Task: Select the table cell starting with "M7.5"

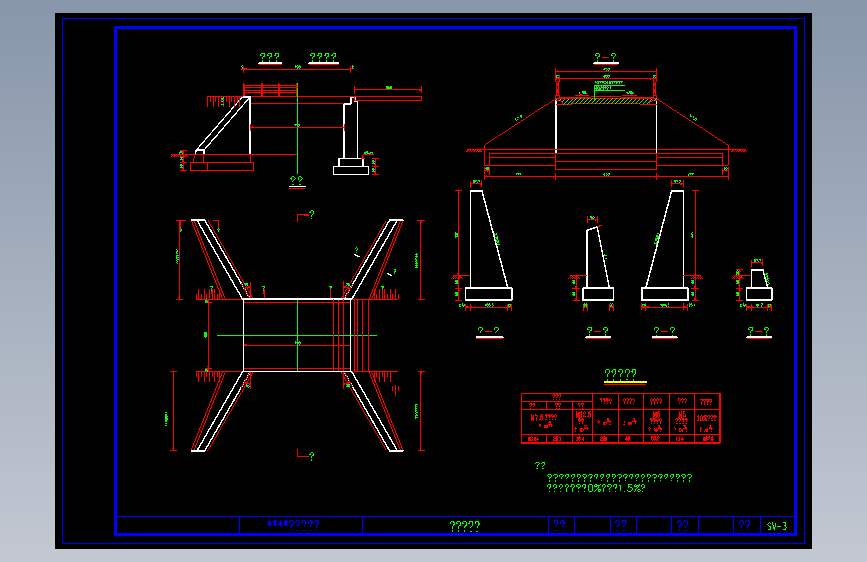Action: tap(546, 422)
